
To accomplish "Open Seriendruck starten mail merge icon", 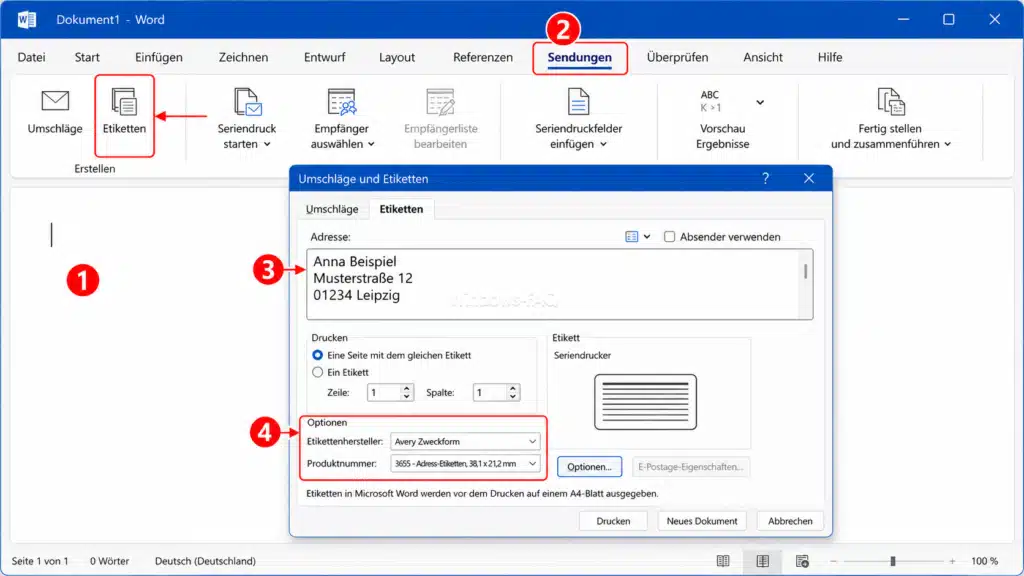I will pos(248,102).
